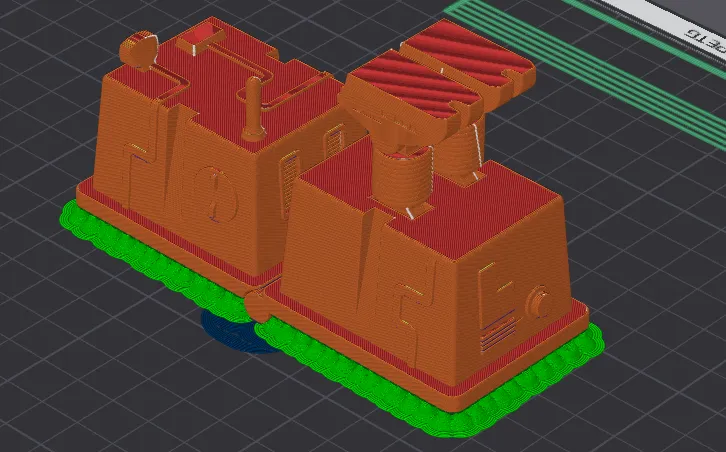The height and width of the screenshot is (452, 726).
Task: Click the mirrored PETG label on the bed plate
Action: click(x=706, y=39)
